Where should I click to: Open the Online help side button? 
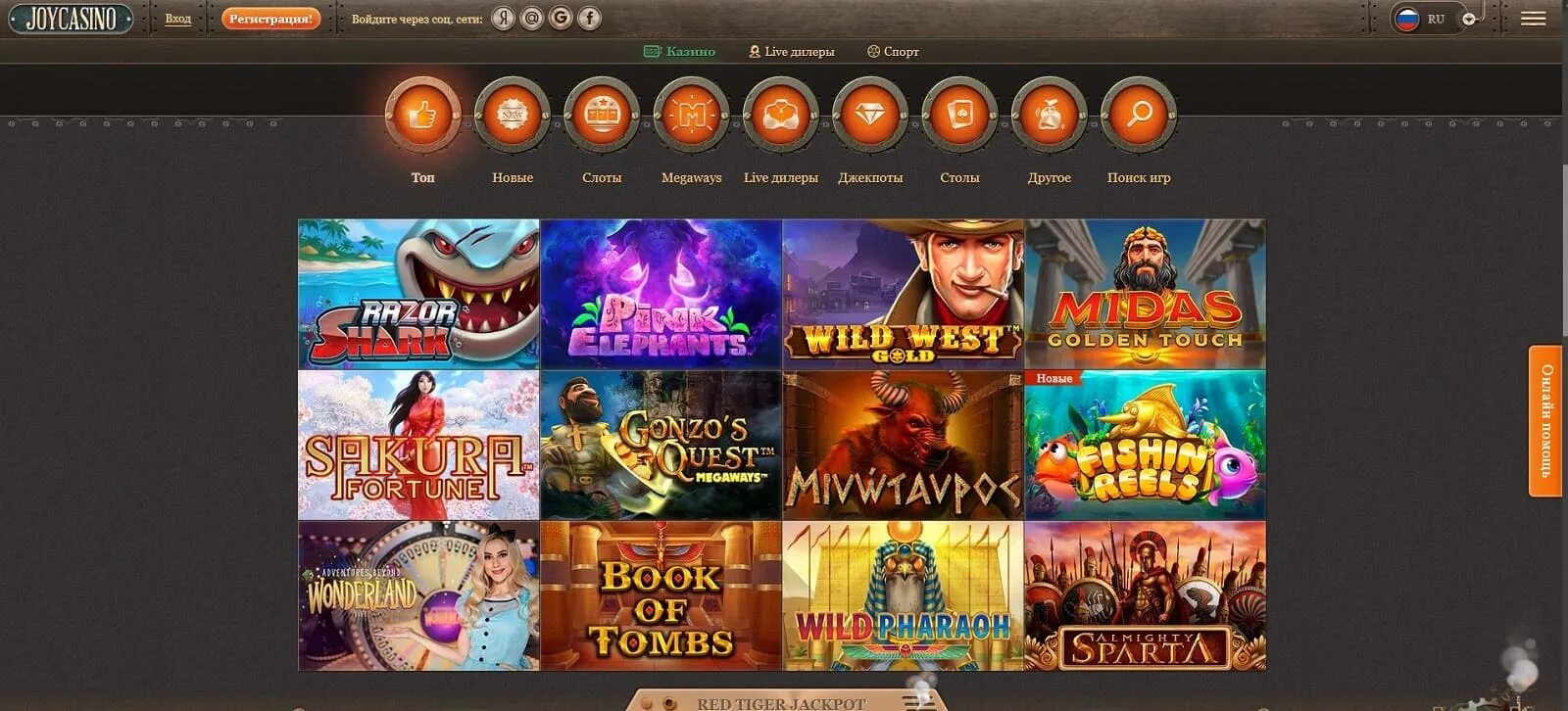point(1546,421)
